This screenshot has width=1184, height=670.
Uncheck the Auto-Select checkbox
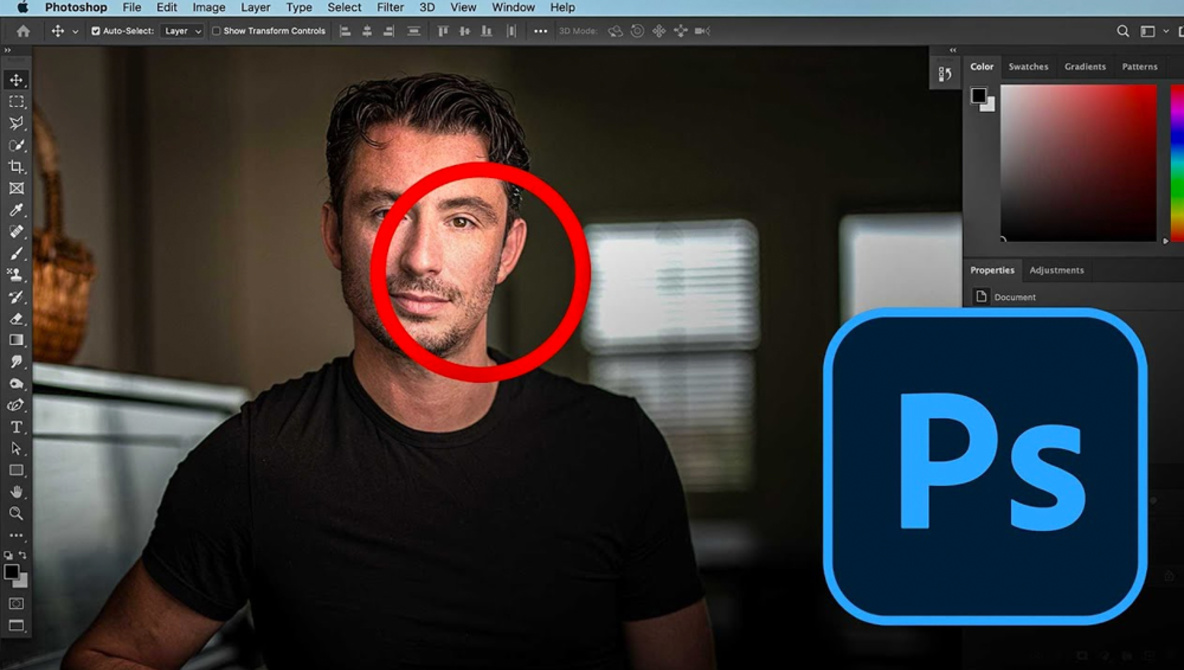[x=96, y=31]
